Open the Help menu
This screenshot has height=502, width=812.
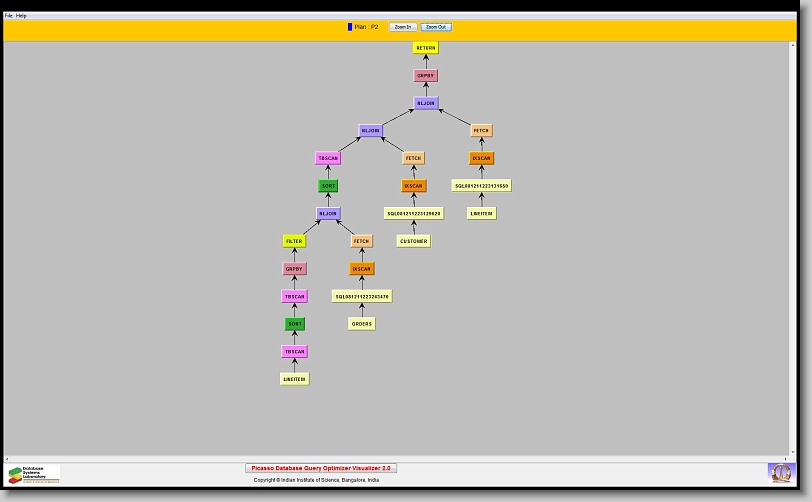point(21,16)
